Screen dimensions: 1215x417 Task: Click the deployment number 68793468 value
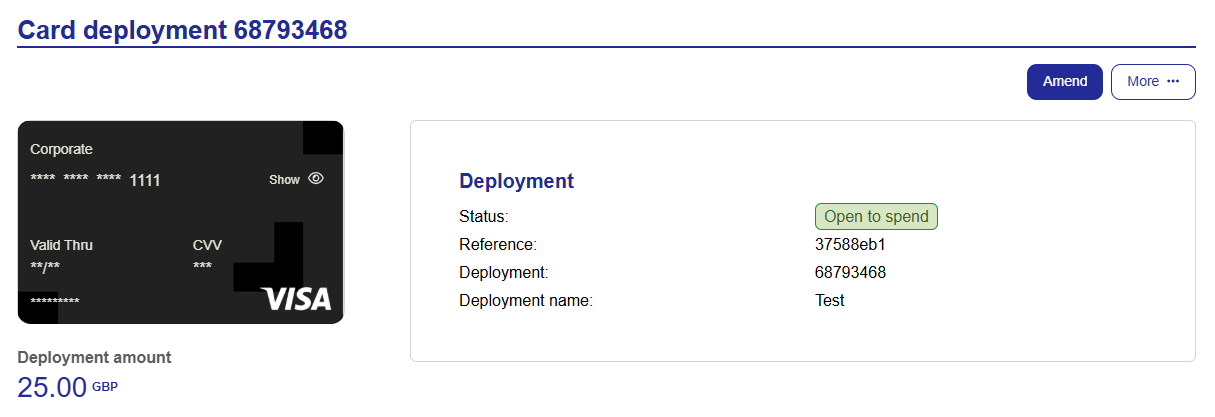click(x=851, y=272)
